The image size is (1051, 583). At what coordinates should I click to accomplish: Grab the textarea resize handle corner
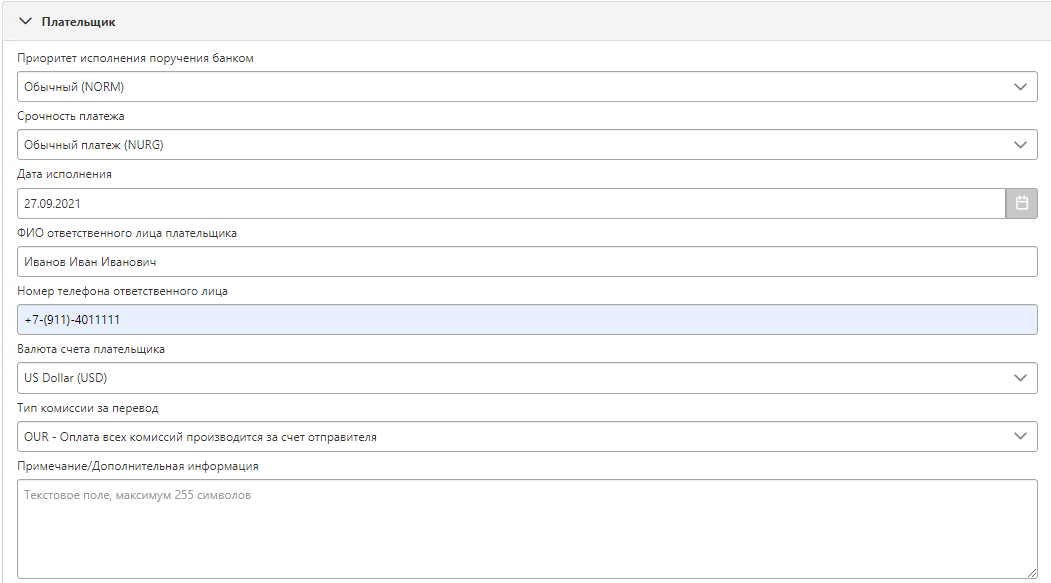[1032, 572]
